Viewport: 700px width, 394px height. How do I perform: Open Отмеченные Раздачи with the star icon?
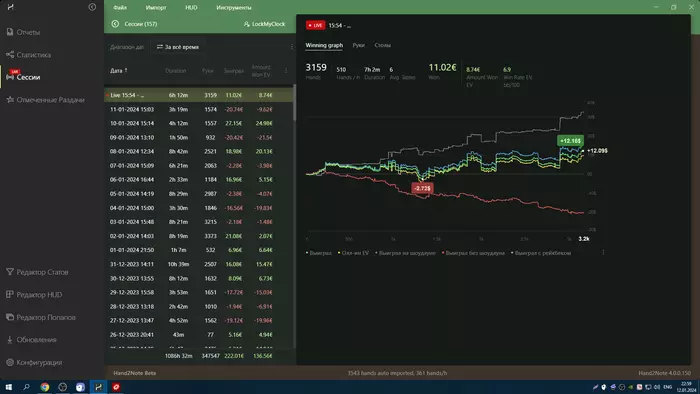(45, 100)
